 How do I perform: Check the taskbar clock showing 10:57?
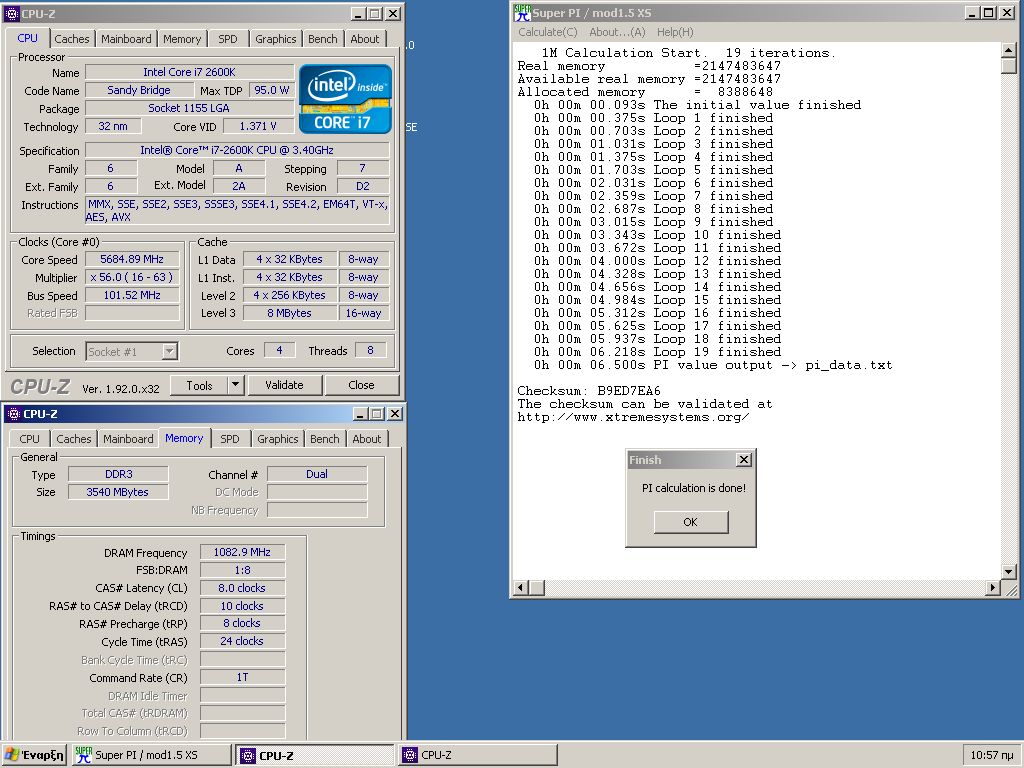(x=991, y=755)
